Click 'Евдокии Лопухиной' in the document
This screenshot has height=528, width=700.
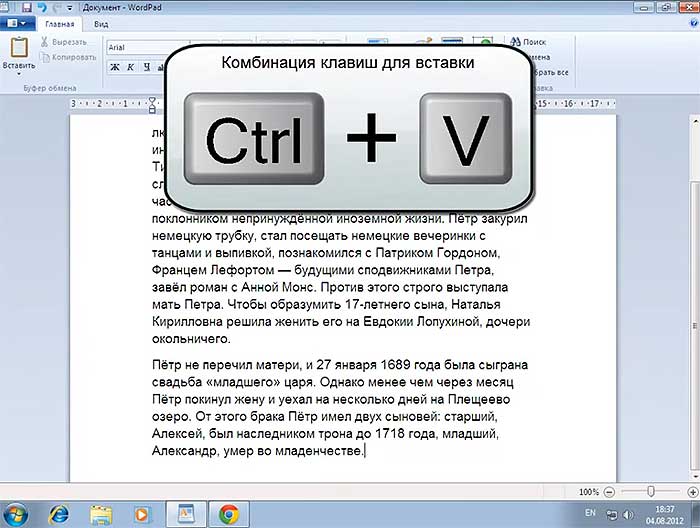pos(421,321)
